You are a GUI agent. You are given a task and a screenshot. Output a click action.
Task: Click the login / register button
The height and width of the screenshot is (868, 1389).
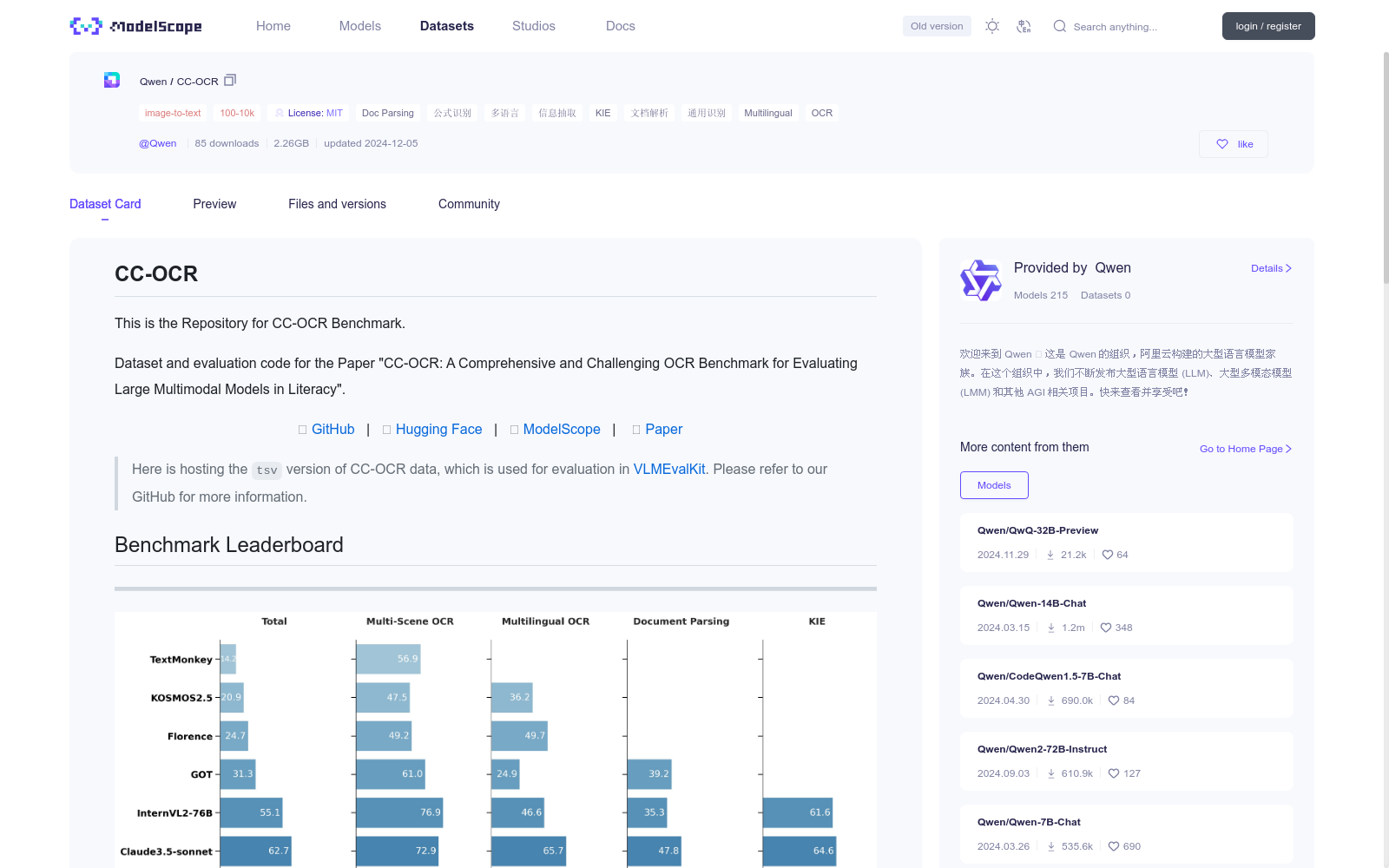pos(1268,26)
